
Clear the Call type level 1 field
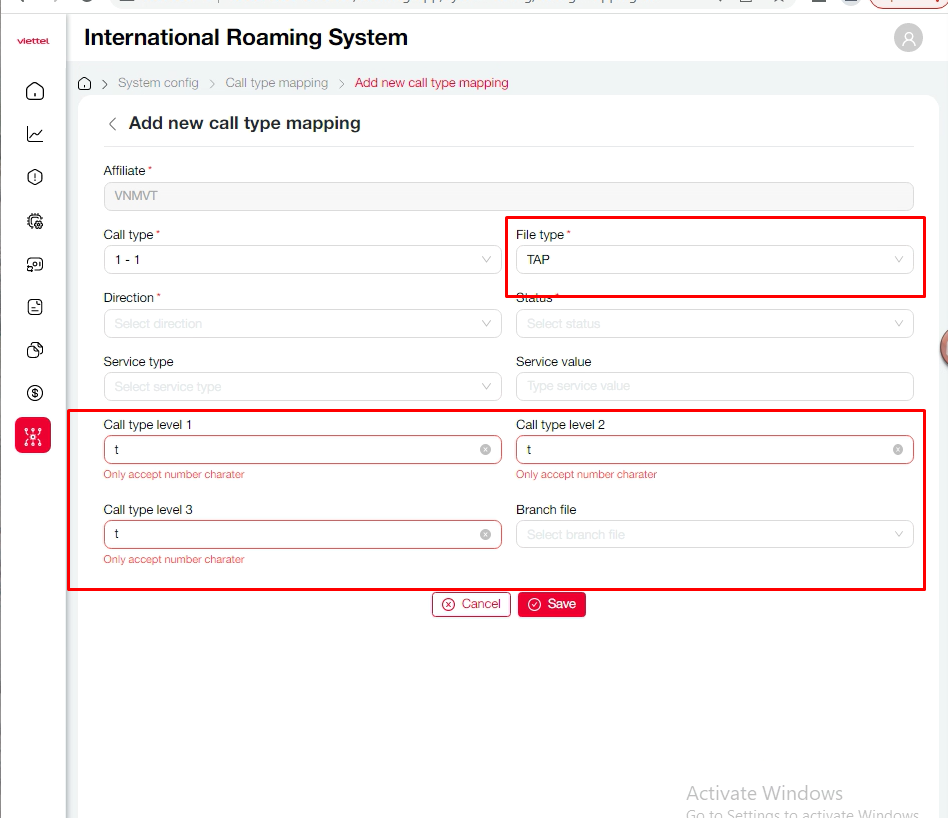(x=485, y=450)
